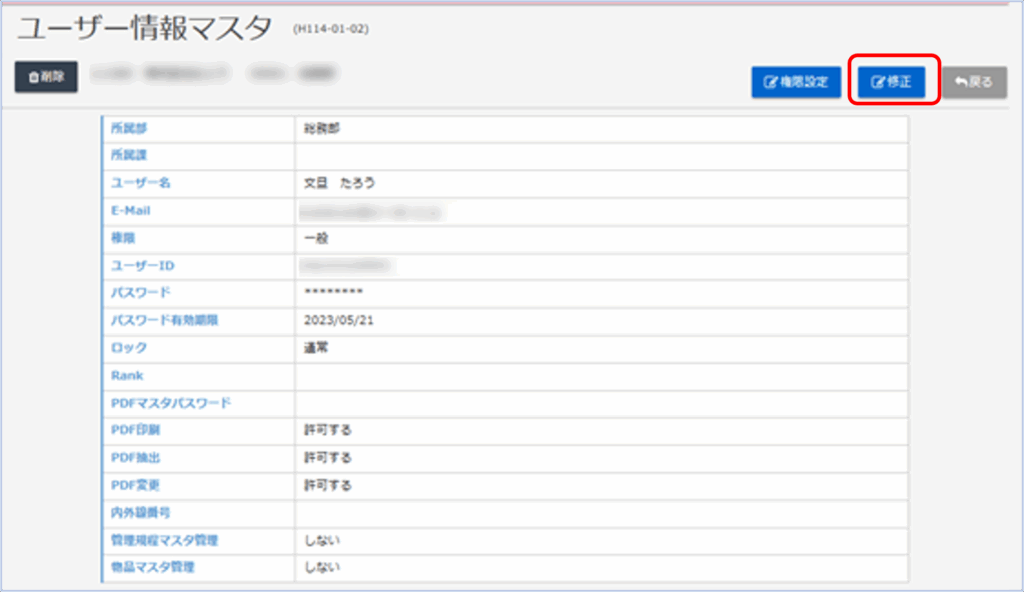Click the masked password asterisks value
The image size is (1024, 592).
(x=333, y=293)
